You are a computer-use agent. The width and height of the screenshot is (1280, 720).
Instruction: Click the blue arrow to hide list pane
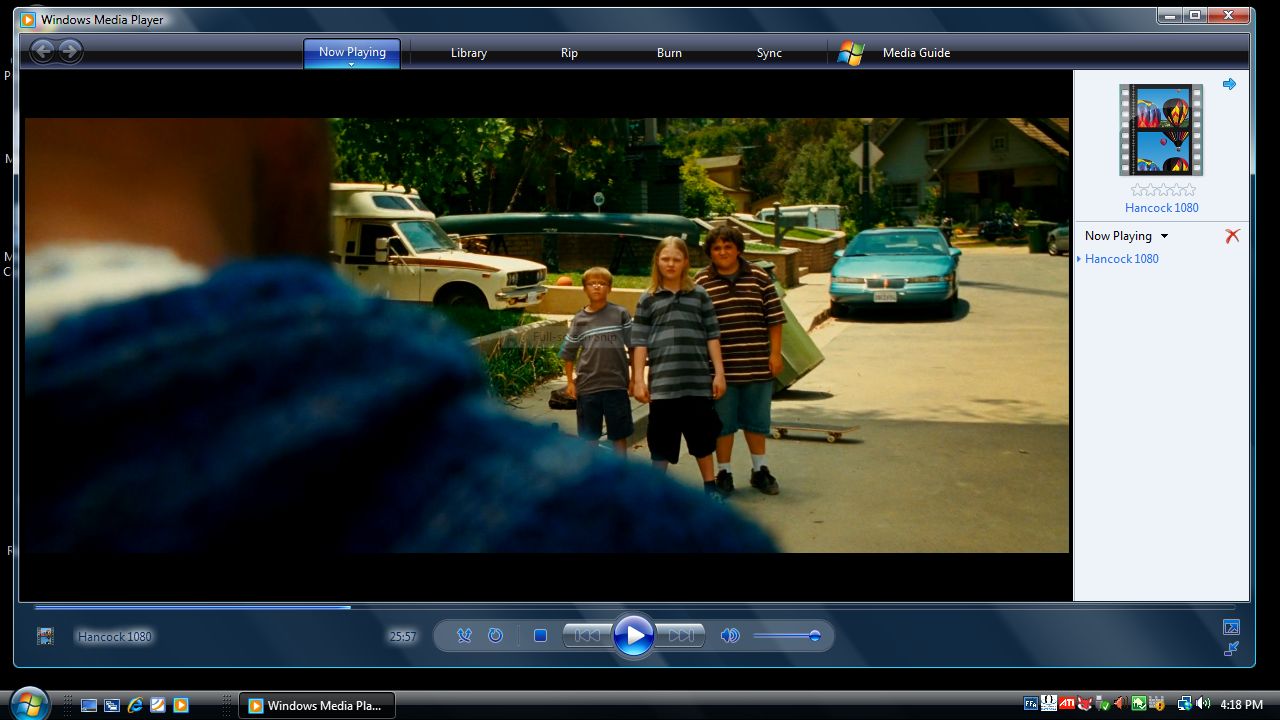(1229, 84)
